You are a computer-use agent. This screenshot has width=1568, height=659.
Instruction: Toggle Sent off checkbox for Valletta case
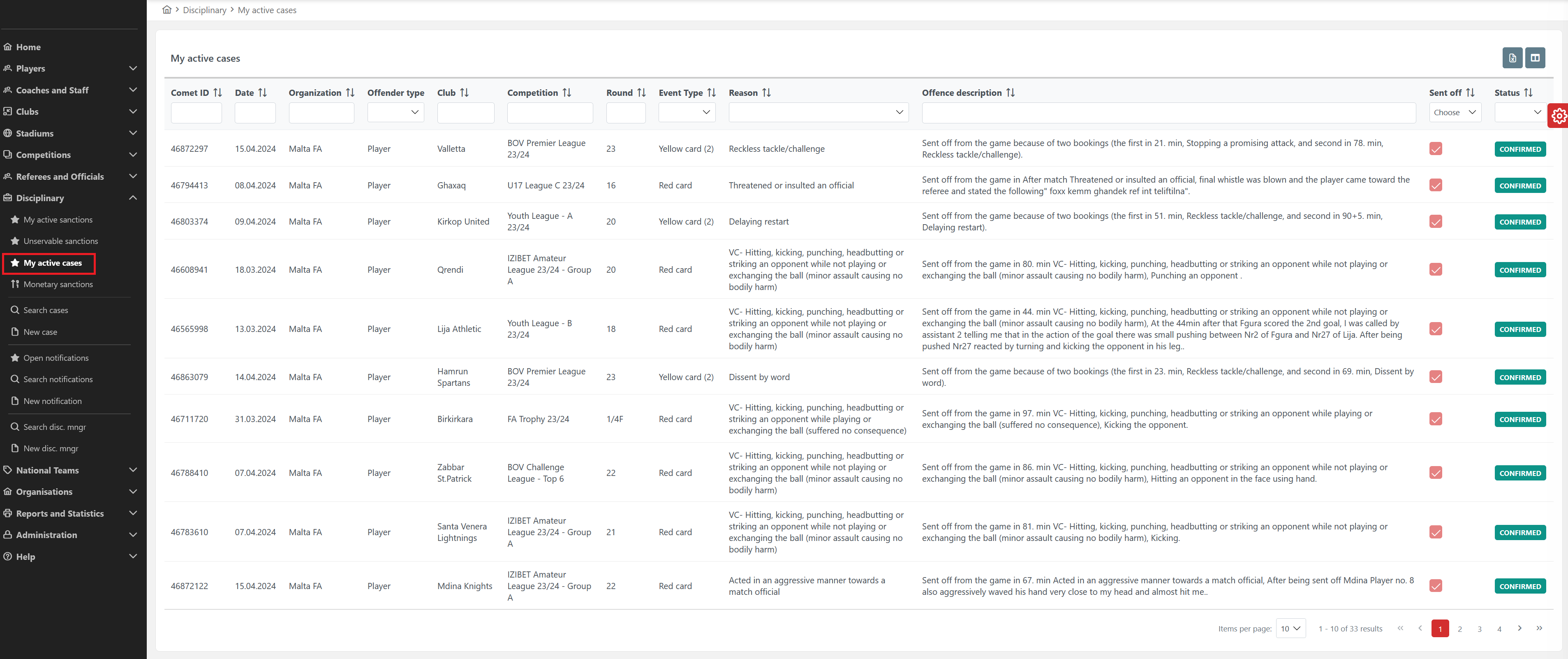[x=1435, y=149]
